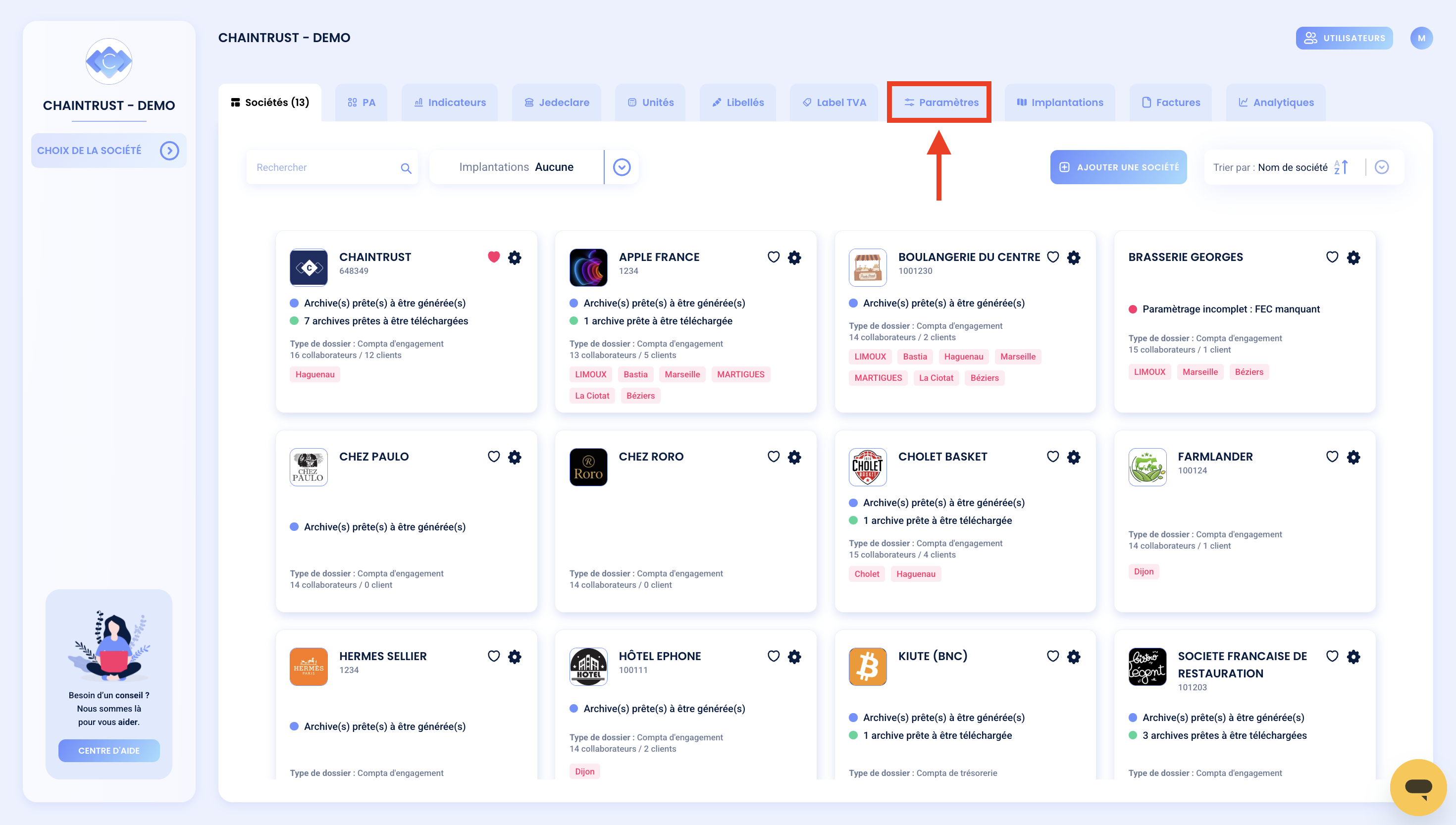
Task: Open settings gear for CHAINTRUST company
Action: coord(515,257)
